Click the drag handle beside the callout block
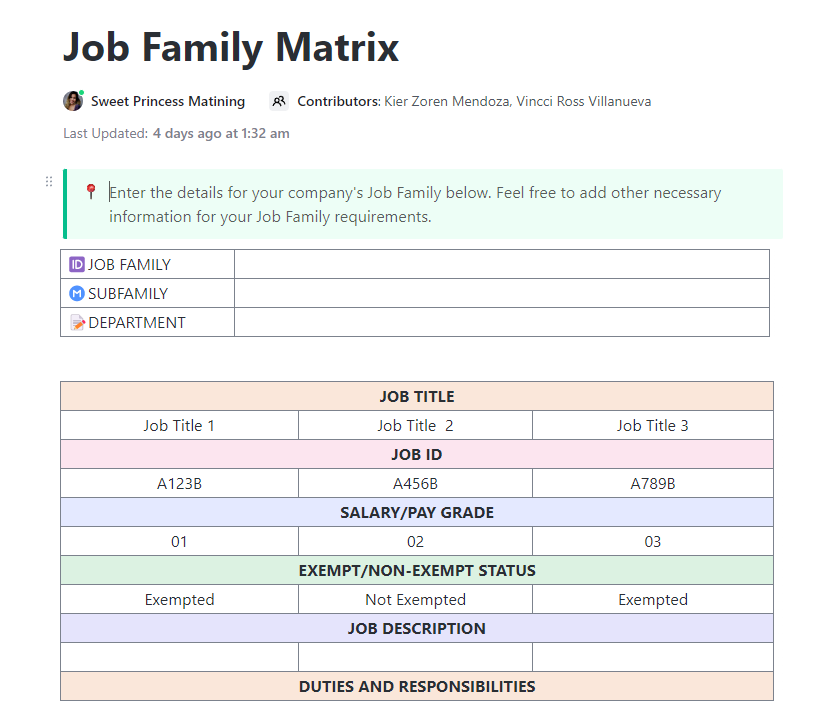 48,182
